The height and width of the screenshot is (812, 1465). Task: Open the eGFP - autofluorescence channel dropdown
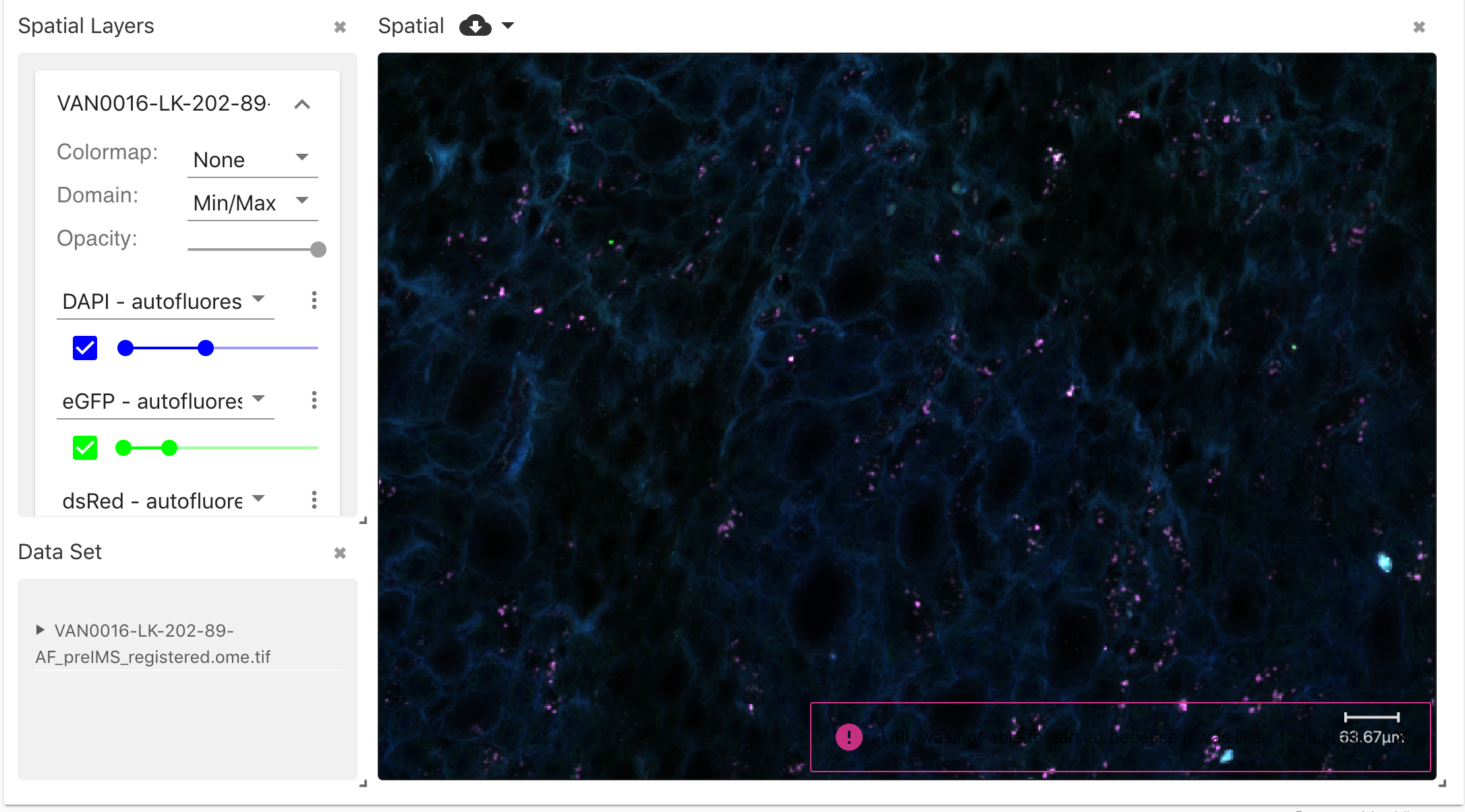pos(165,401)
